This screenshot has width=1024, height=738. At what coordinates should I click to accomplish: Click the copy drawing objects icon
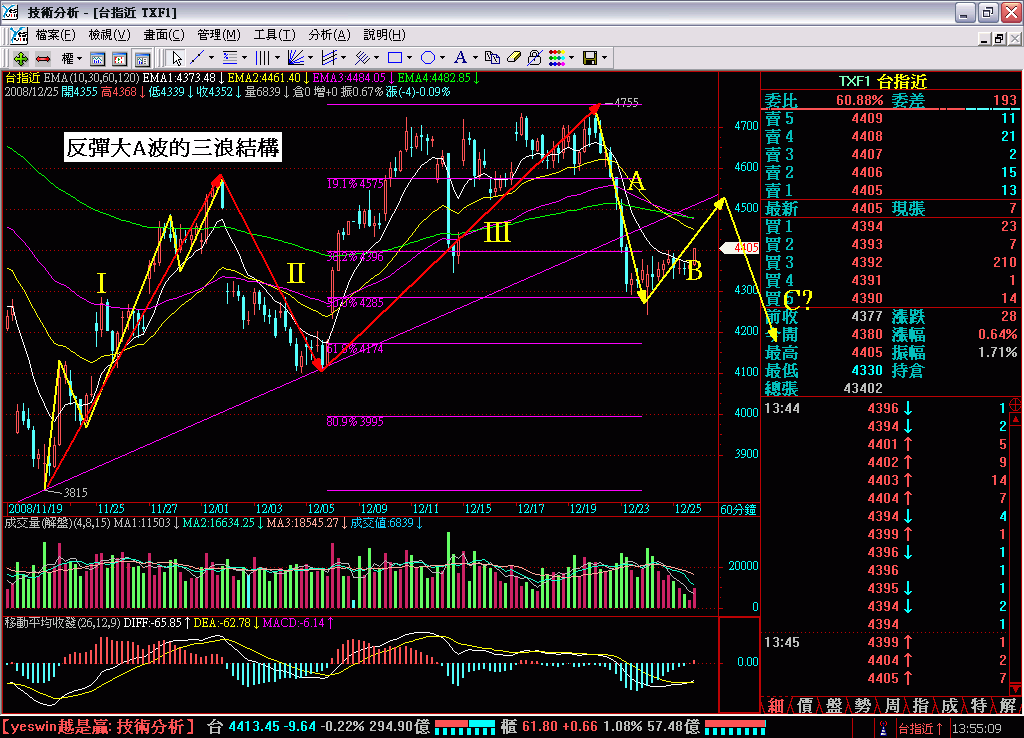(x=492, y=58)
